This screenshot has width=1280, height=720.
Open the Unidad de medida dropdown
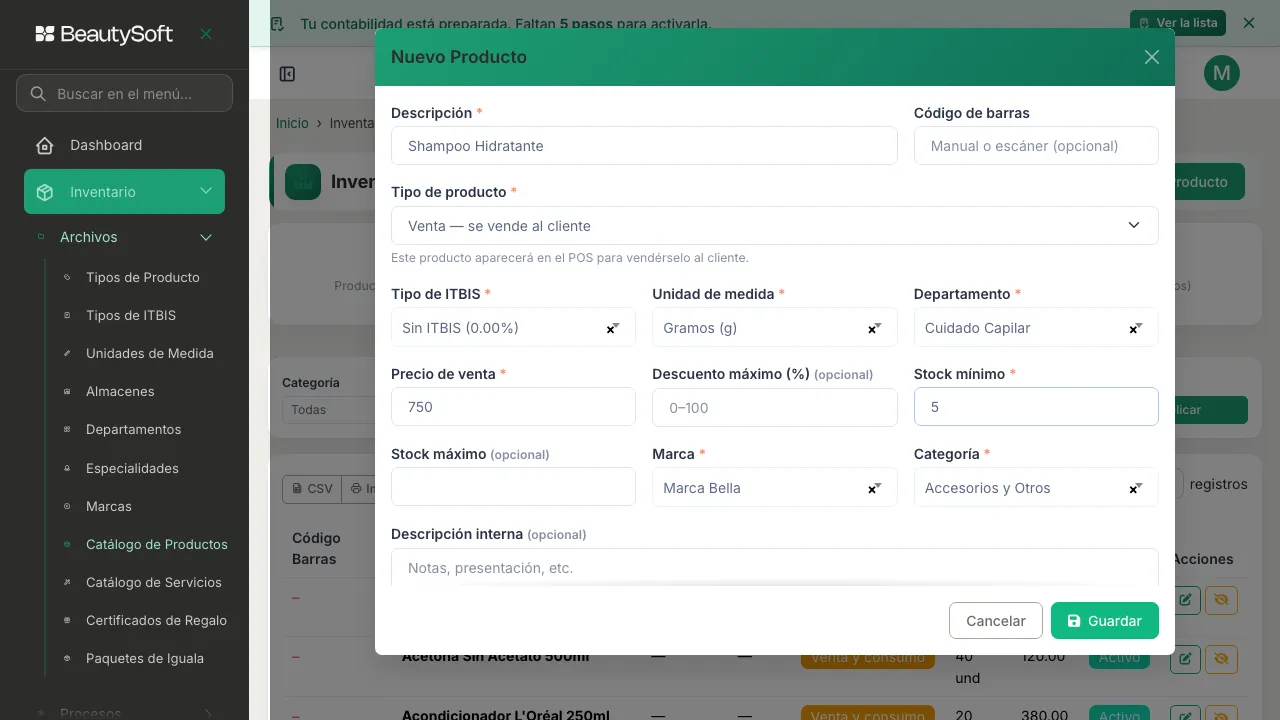point(774,328)
